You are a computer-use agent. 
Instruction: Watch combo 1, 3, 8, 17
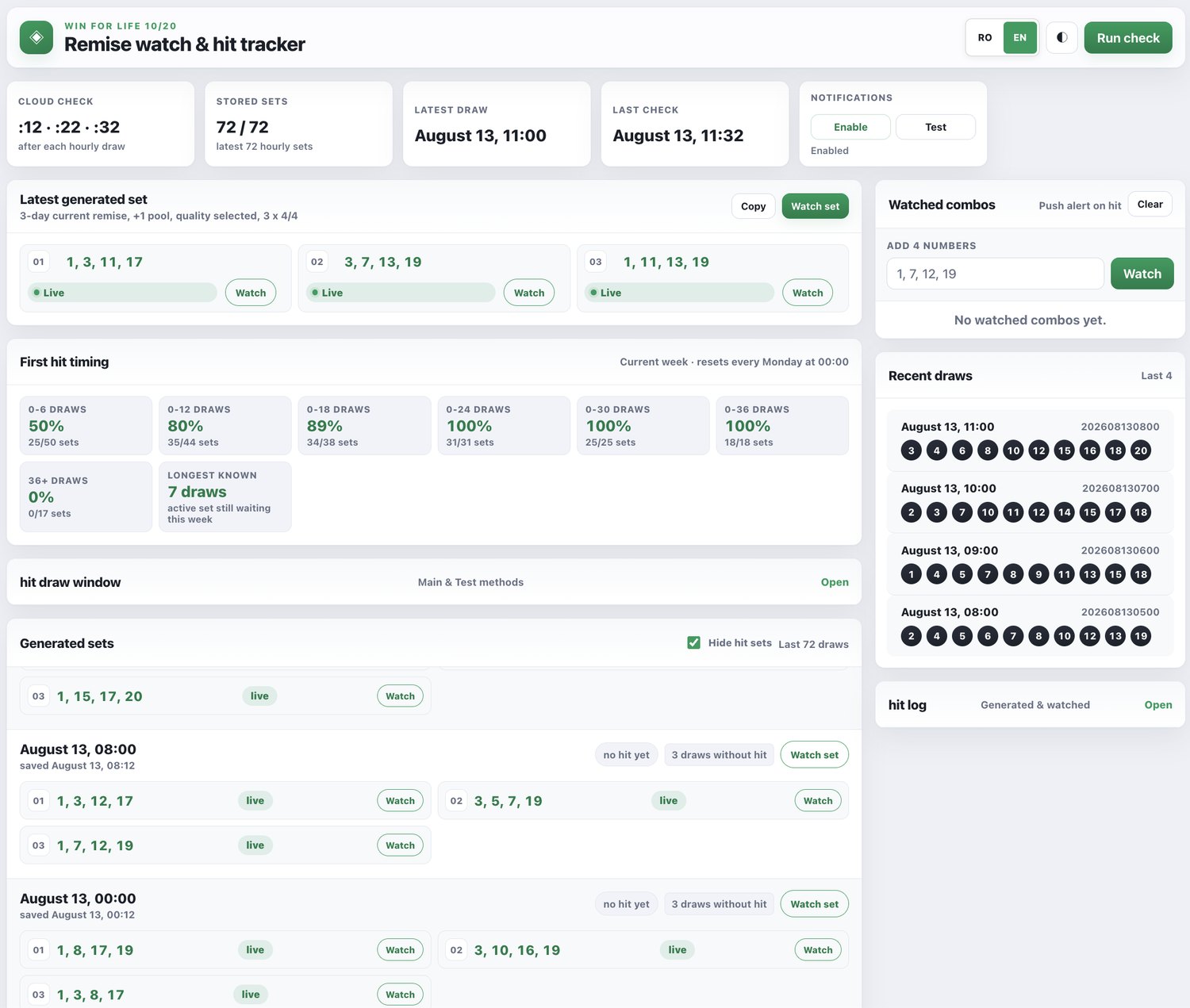400,995
